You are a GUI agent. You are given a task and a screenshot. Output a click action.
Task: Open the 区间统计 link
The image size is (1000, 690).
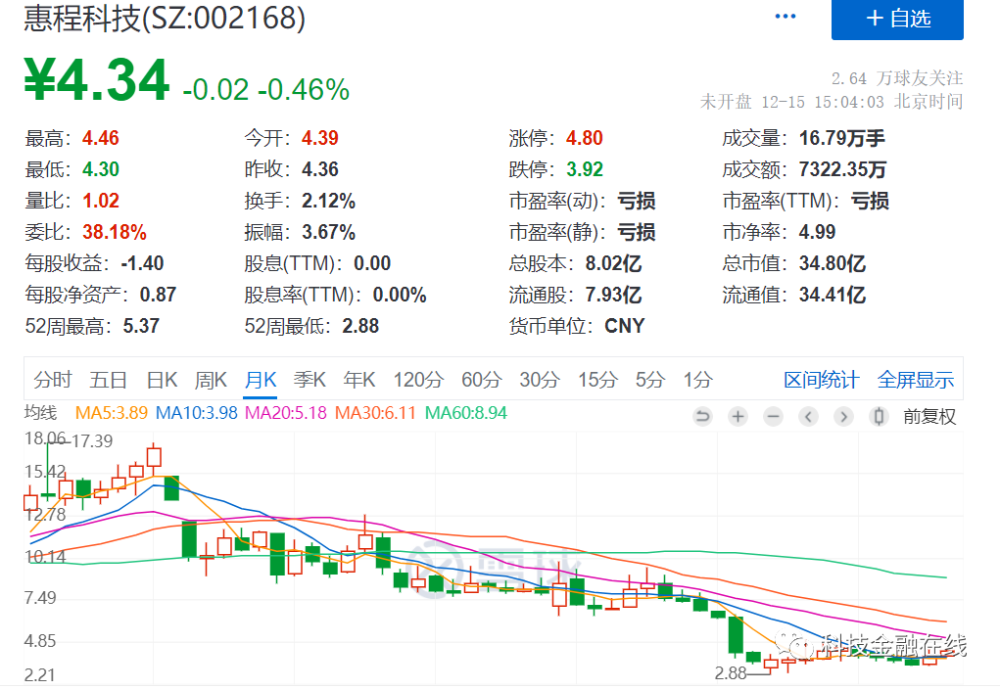point(821,380)
